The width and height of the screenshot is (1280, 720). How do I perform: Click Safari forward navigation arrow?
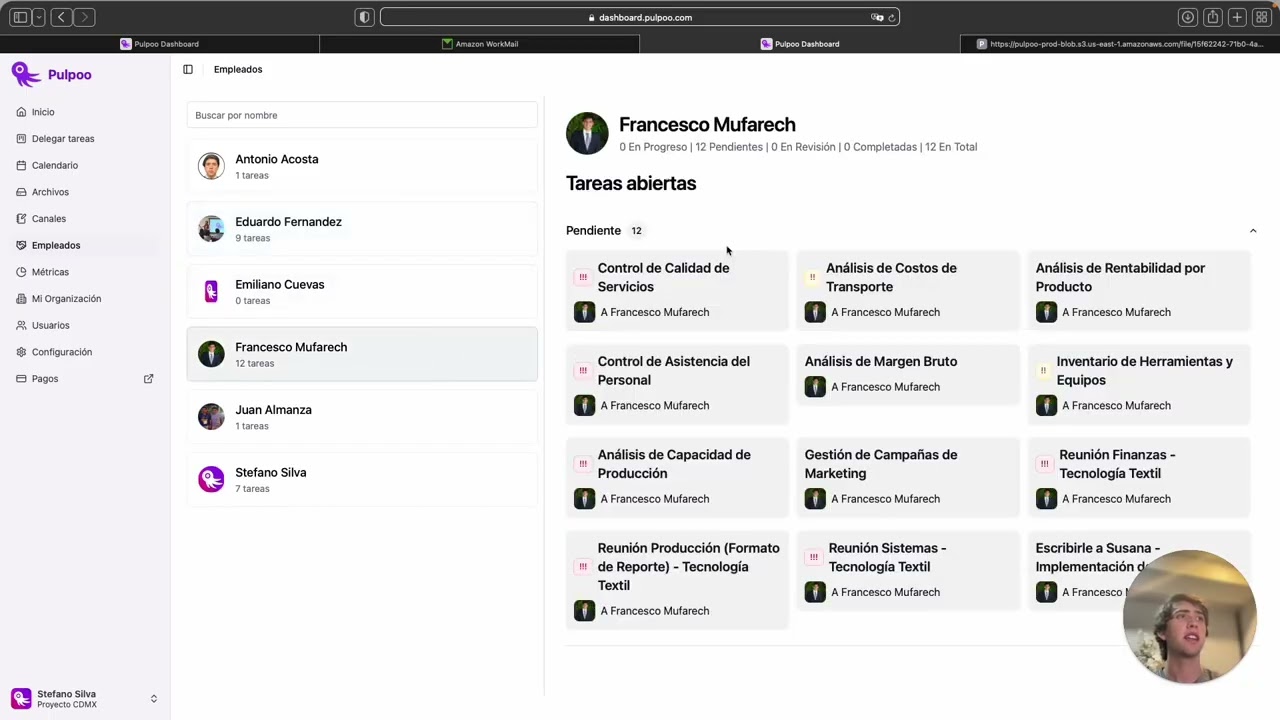click(85, 17)
